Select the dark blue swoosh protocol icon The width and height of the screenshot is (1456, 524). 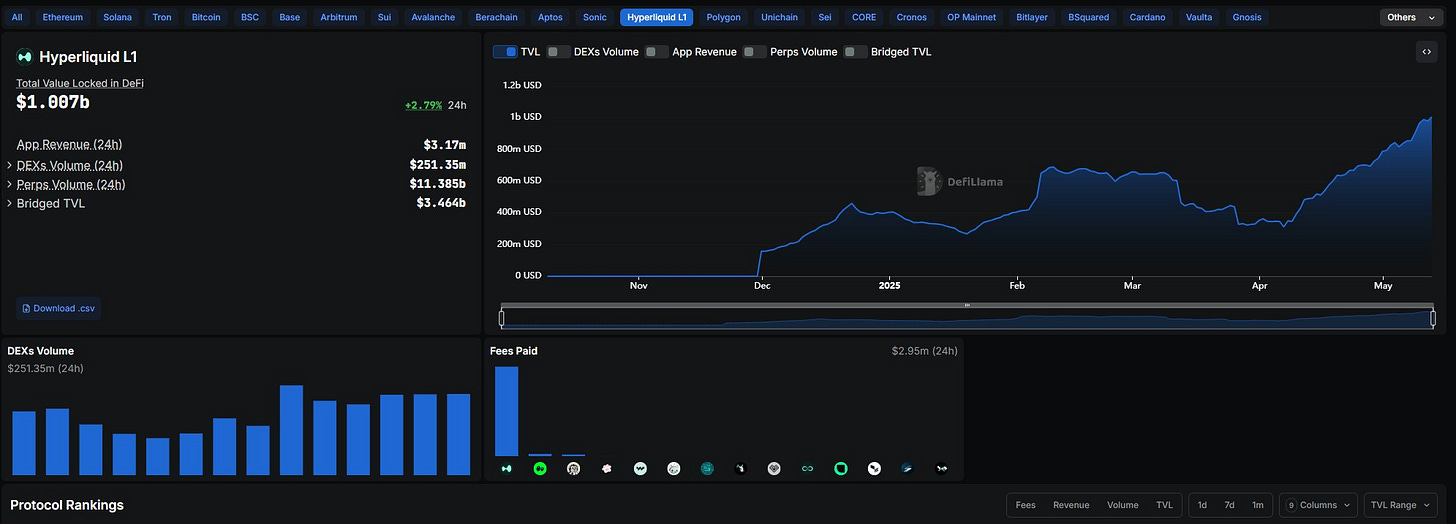pyautogui.click(x=907, y=468)
